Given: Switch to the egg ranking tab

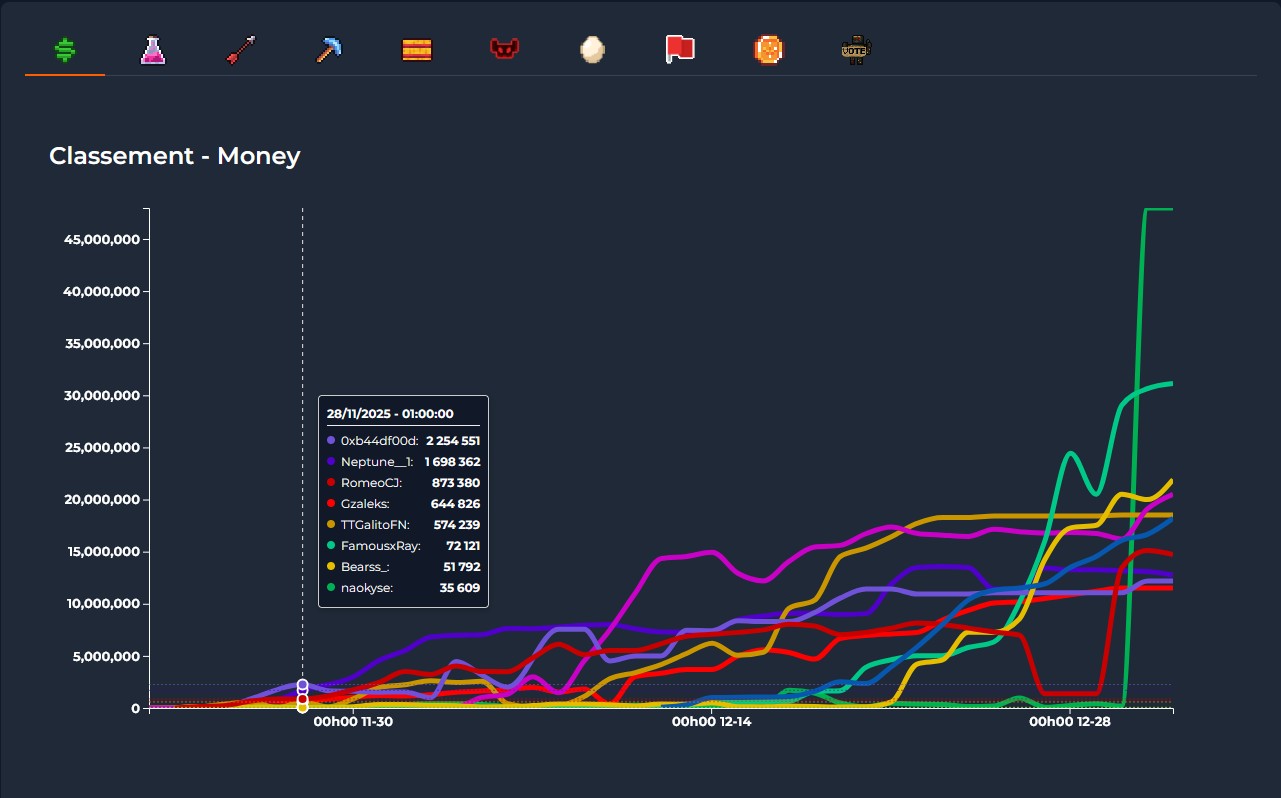Looking at the screenshot, I should pyautogui.click(x=592, y=50).
